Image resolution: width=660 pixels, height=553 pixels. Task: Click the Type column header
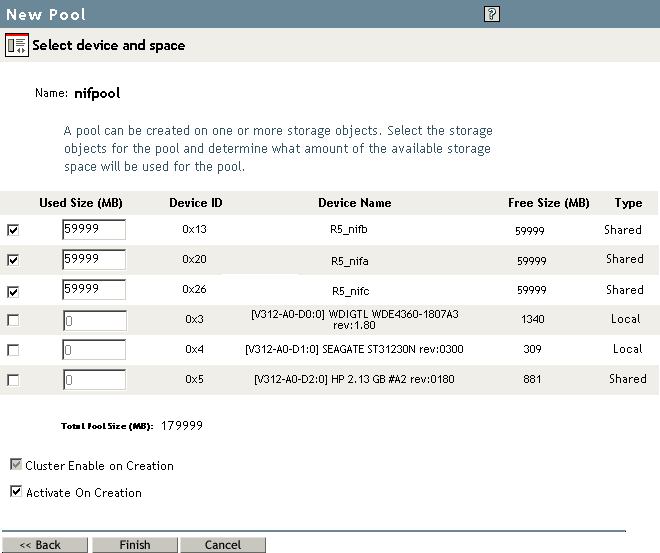[628, 203]
